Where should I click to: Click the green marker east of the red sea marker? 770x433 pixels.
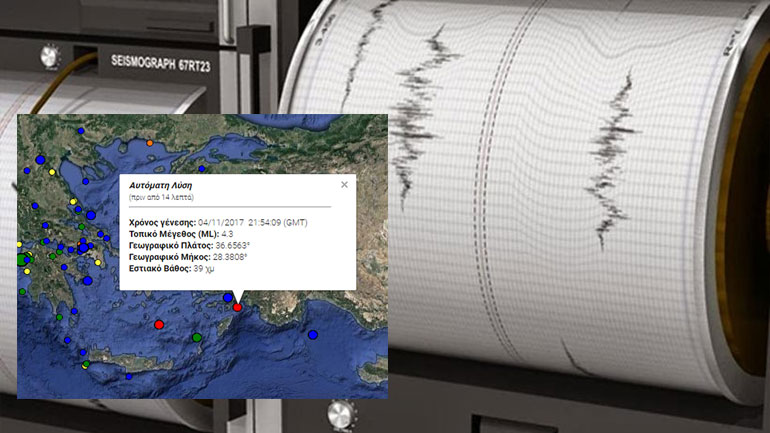point(197,338)
